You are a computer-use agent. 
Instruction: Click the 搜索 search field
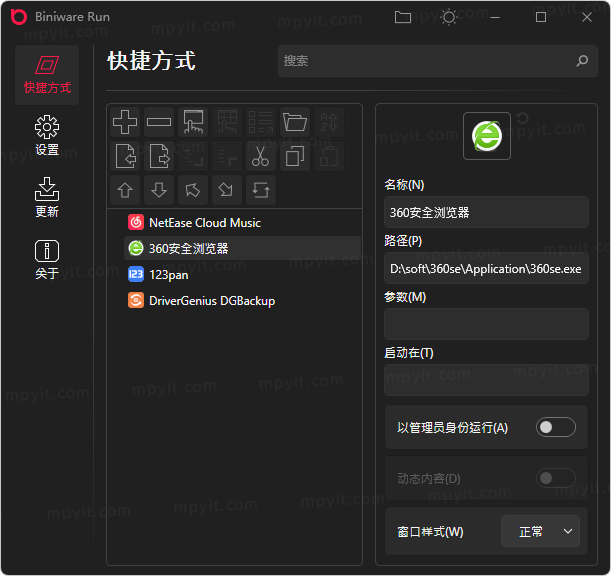[438, 61]
